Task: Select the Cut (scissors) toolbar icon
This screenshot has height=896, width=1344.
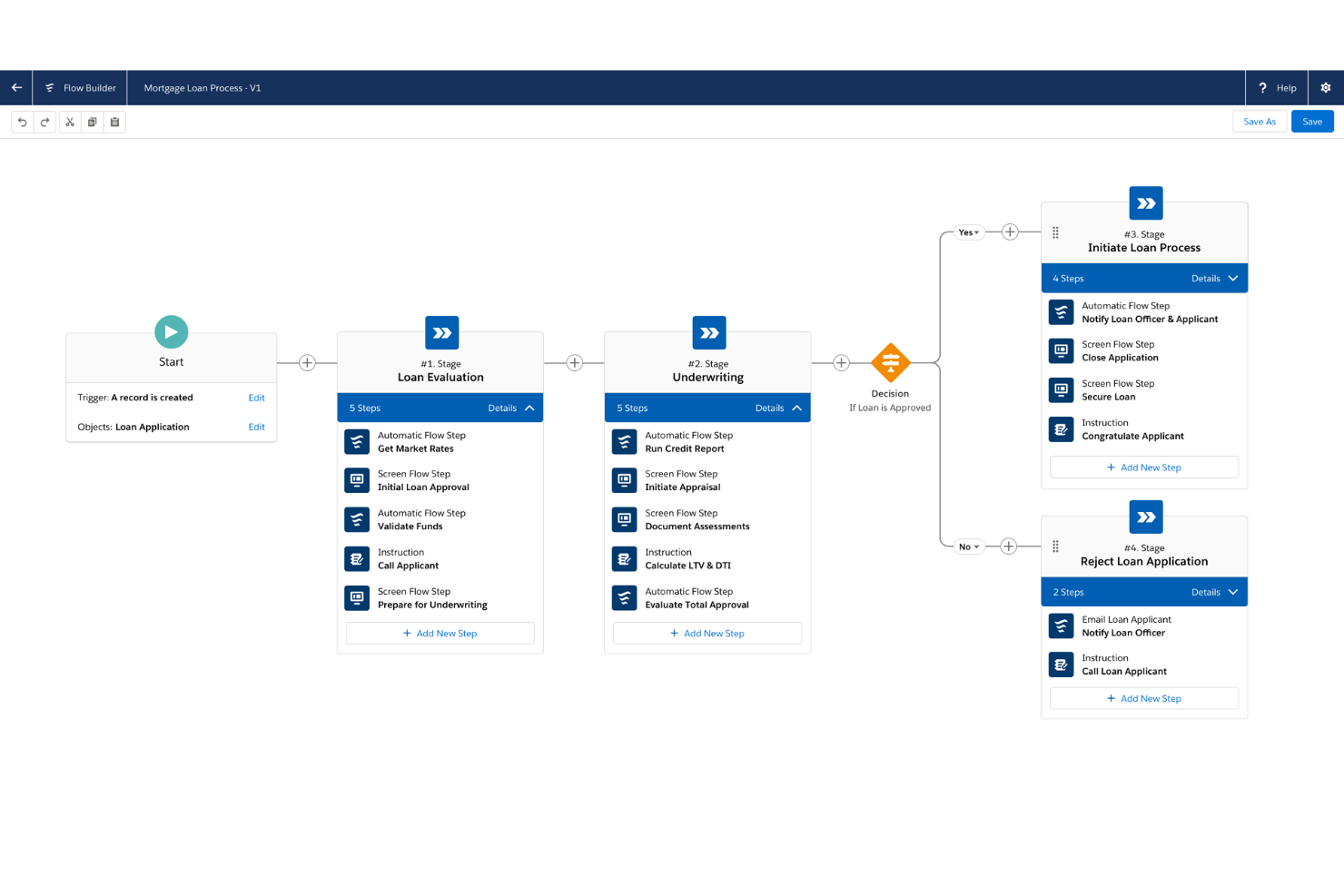Action: (70, 121)
